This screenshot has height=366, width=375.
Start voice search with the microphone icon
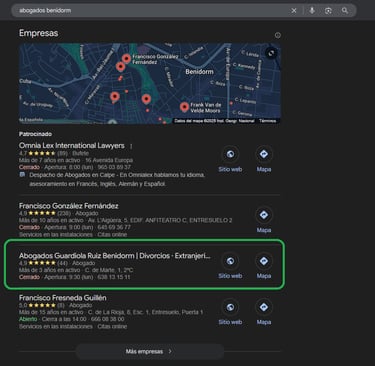click(x=312, y=11)
